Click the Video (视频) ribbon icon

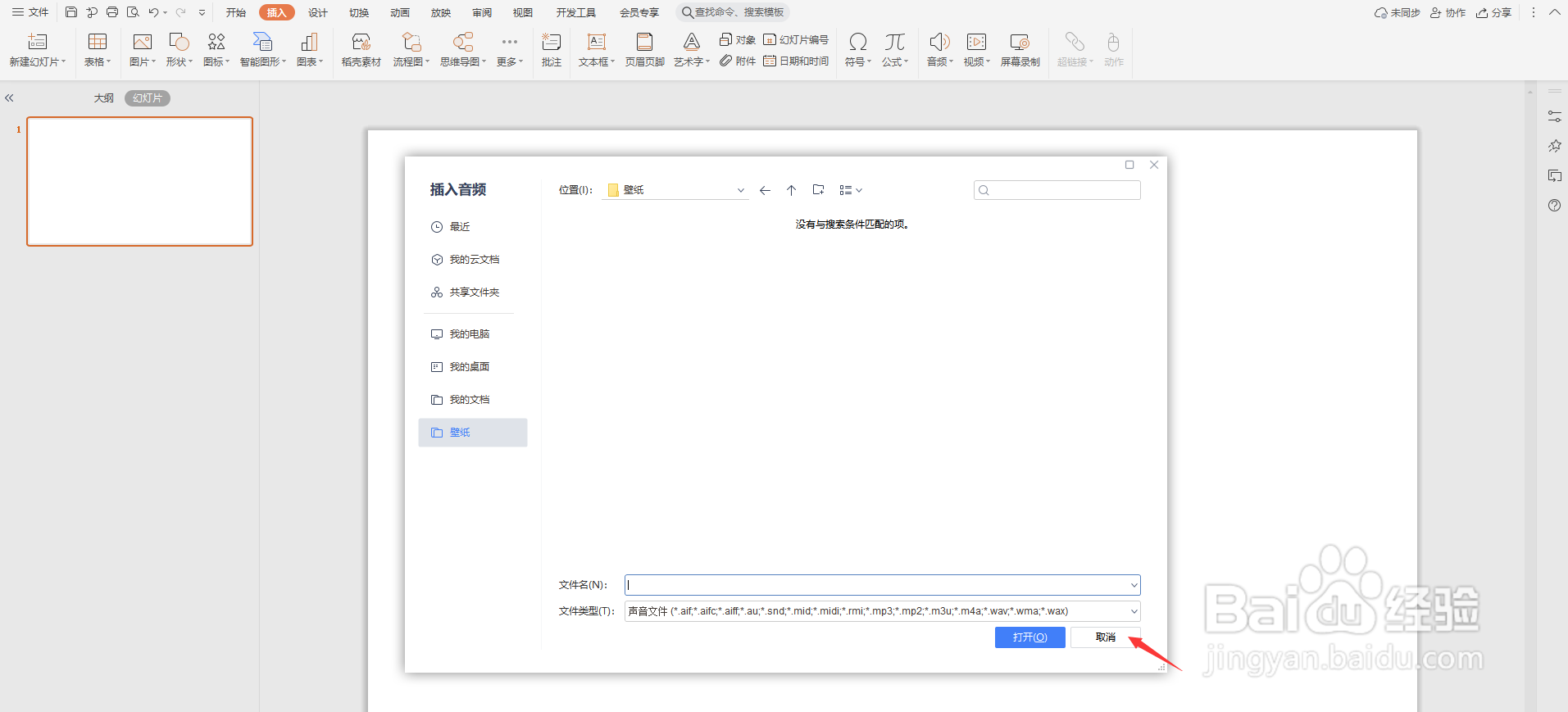[976, 42]
